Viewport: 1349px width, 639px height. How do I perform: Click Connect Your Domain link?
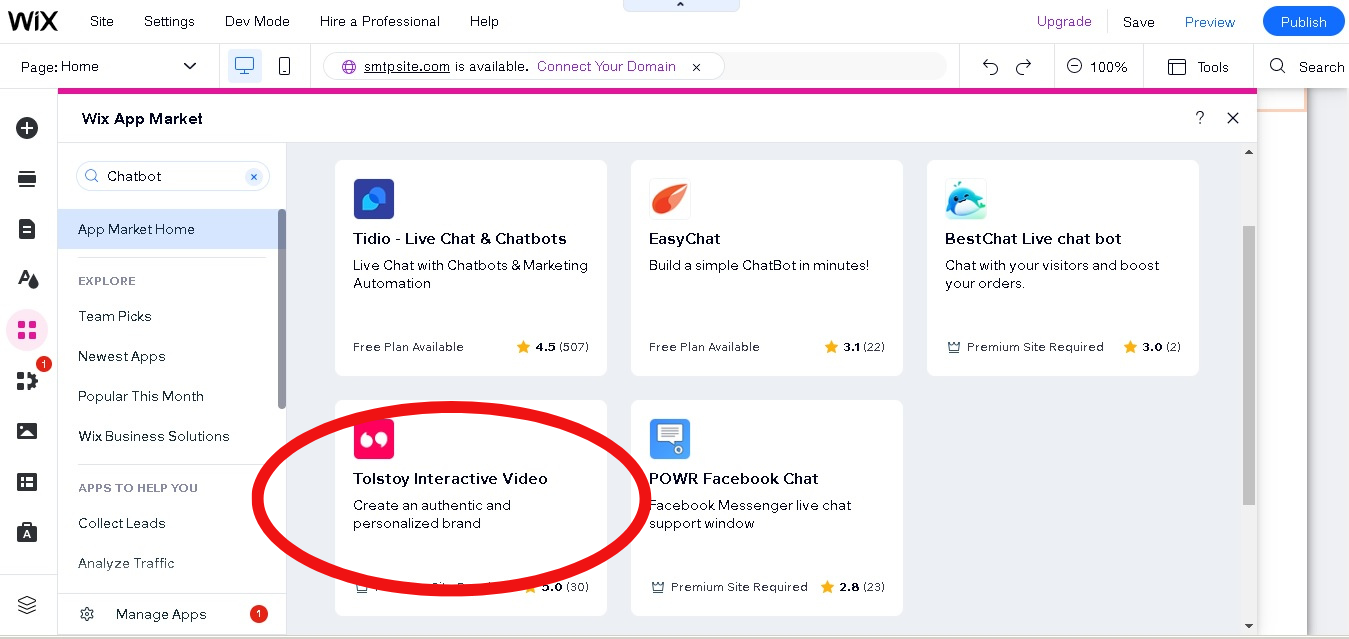606,66
